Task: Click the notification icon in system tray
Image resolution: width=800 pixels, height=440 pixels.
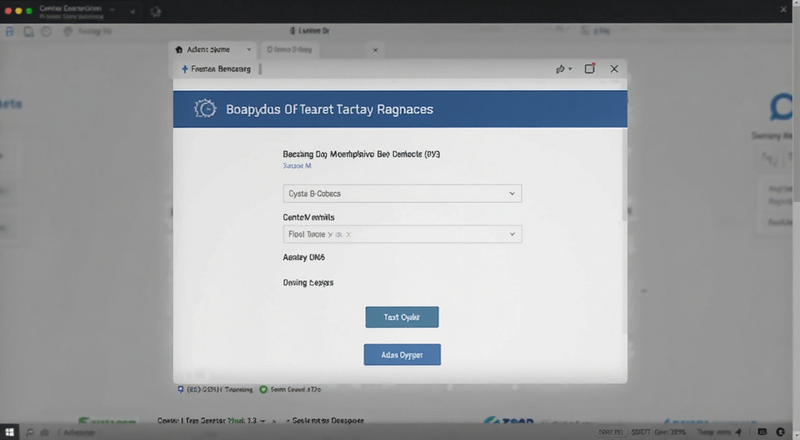Action: pos(762,432)
